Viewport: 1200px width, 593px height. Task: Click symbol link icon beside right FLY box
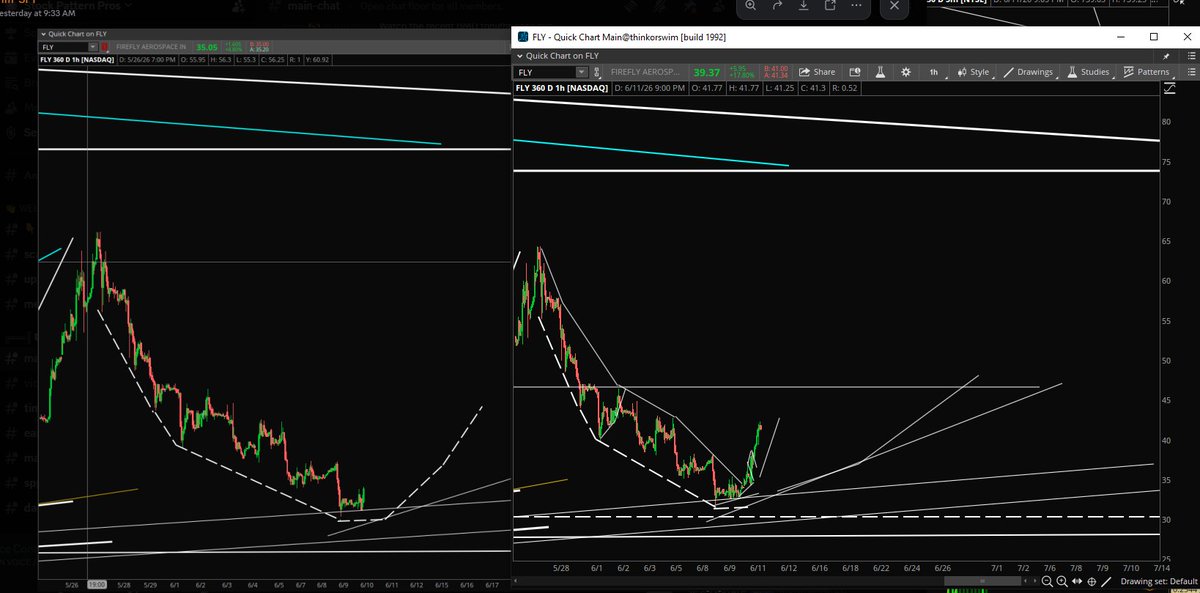[x=597, y=72]
